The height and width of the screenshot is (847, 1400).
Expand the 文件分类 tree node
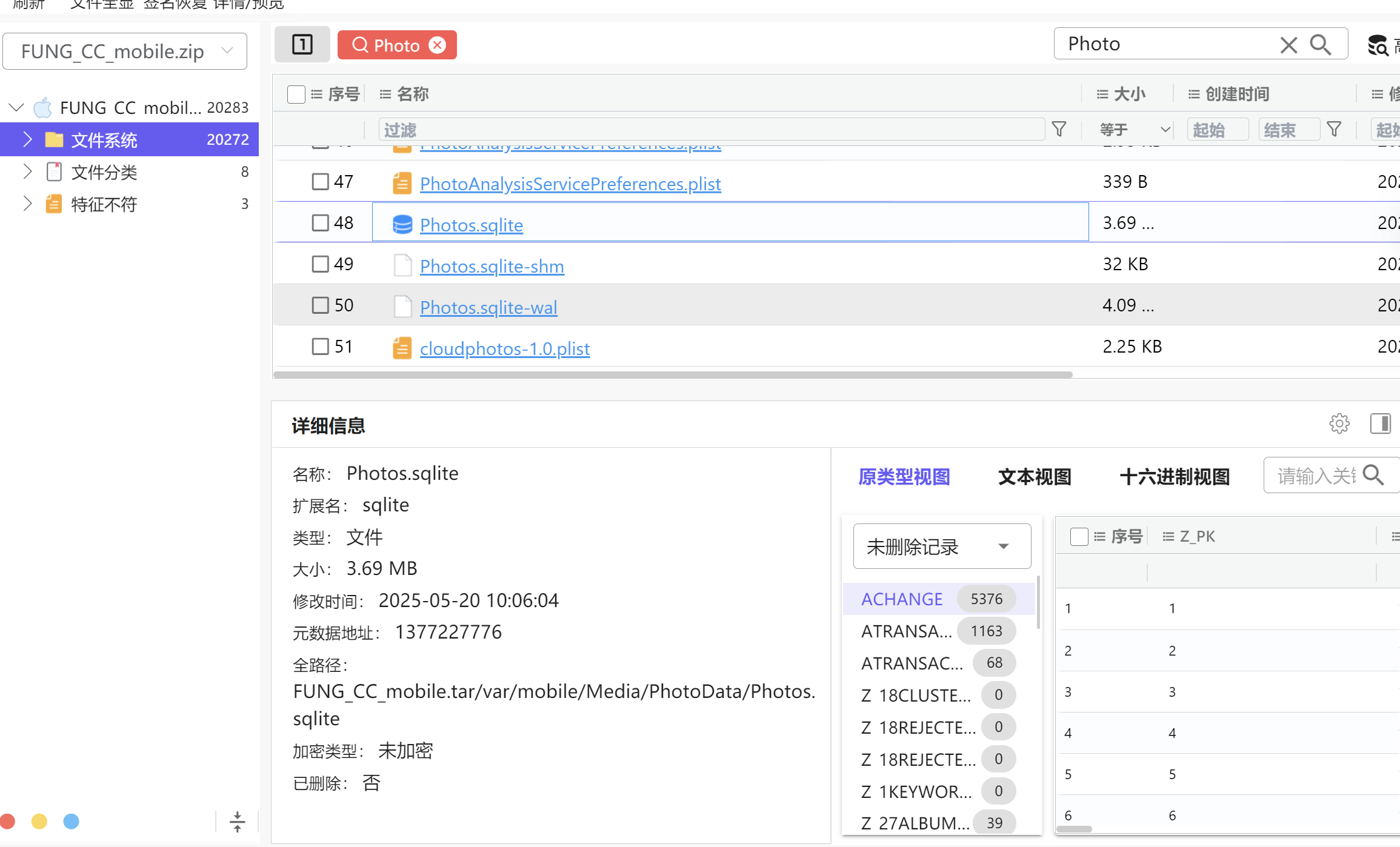[27, 172]
